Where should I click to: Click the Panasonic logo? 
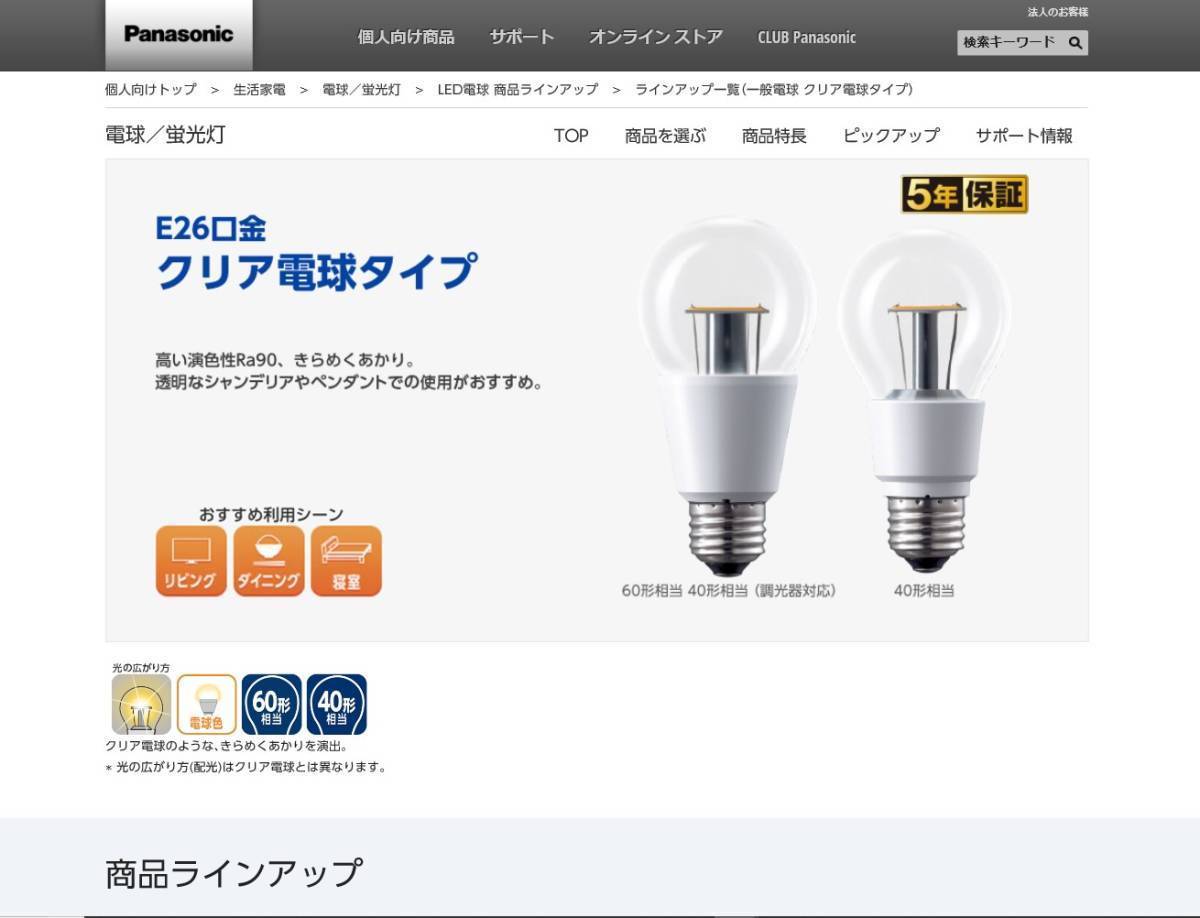click(179, 34)
